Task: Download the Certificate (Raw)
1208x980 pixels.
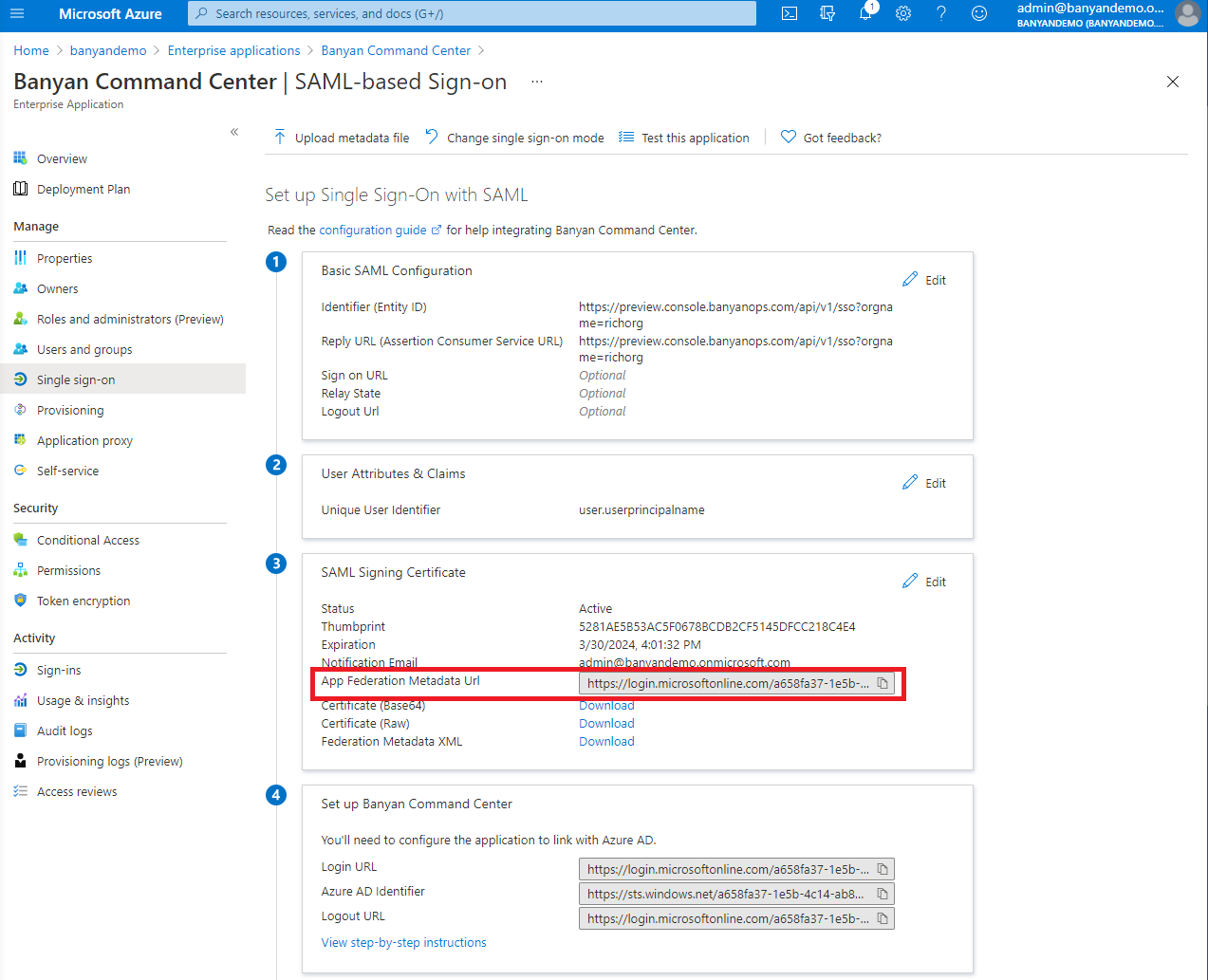Action: [606, 724]
